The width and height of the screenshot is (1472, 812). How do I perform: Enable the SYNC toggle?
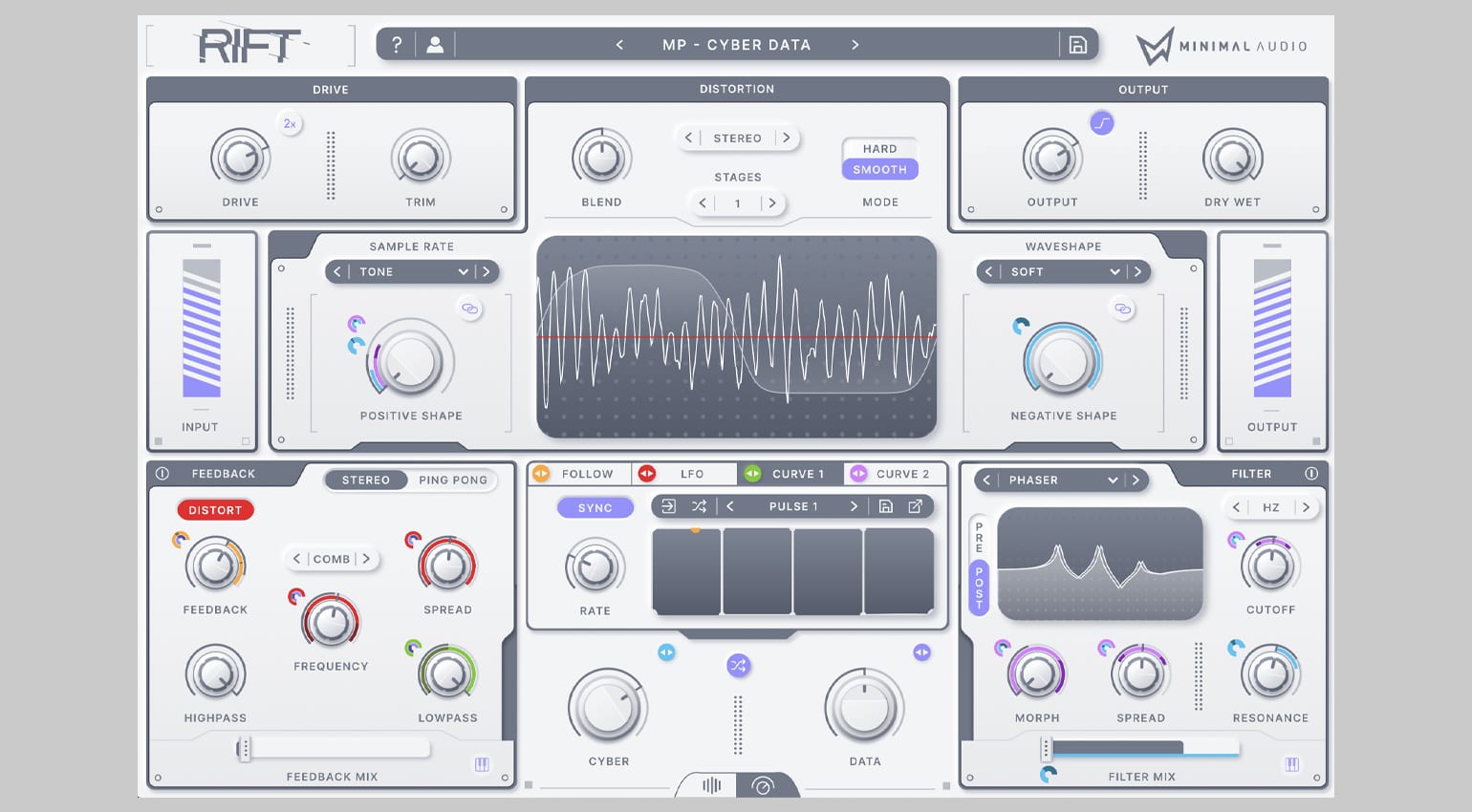click(x=595, y=508)
